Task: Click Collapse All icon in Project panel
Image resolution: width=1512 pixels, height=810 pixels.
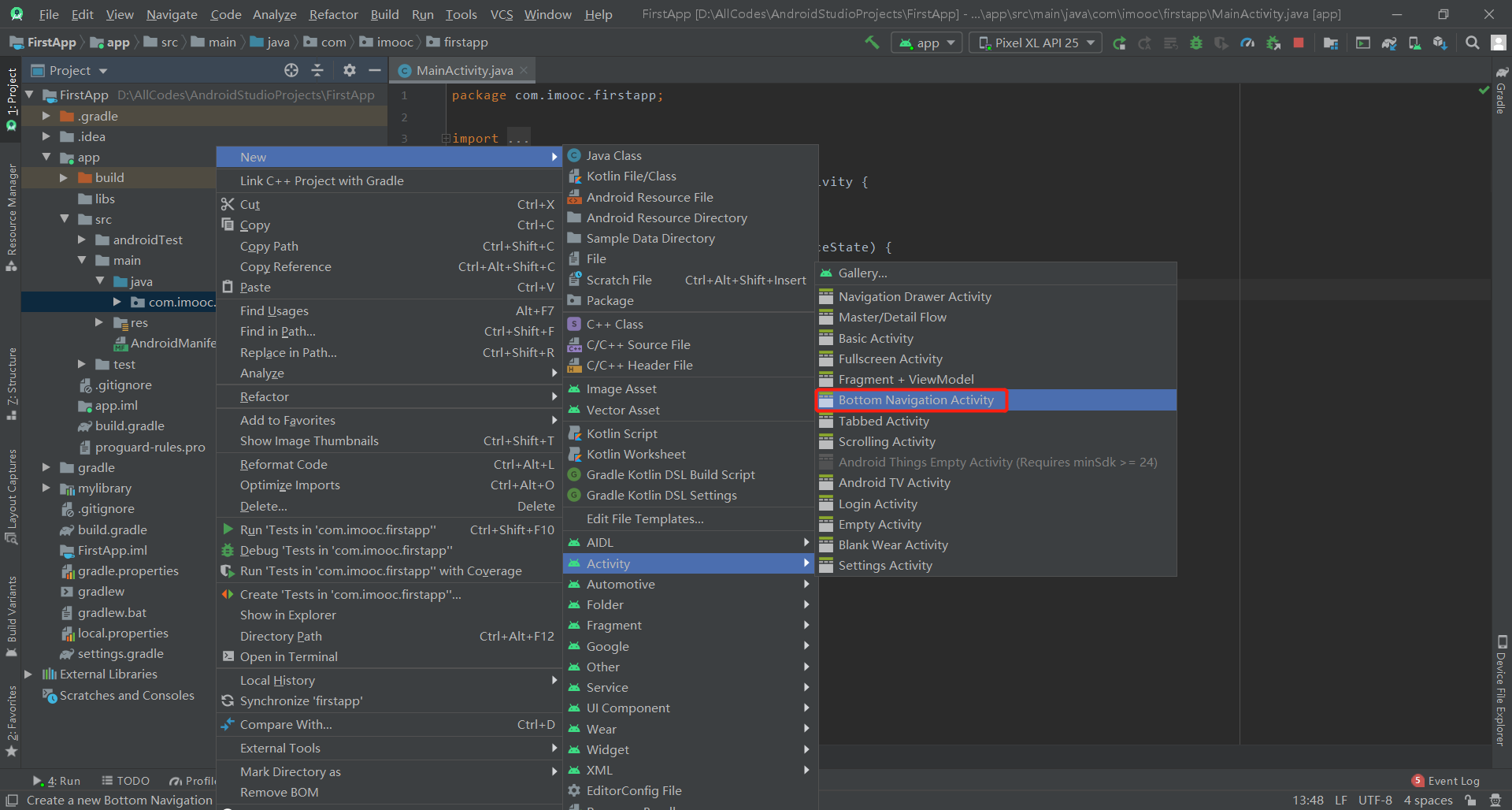Action: pyautogui.click(x=317, y=70)
